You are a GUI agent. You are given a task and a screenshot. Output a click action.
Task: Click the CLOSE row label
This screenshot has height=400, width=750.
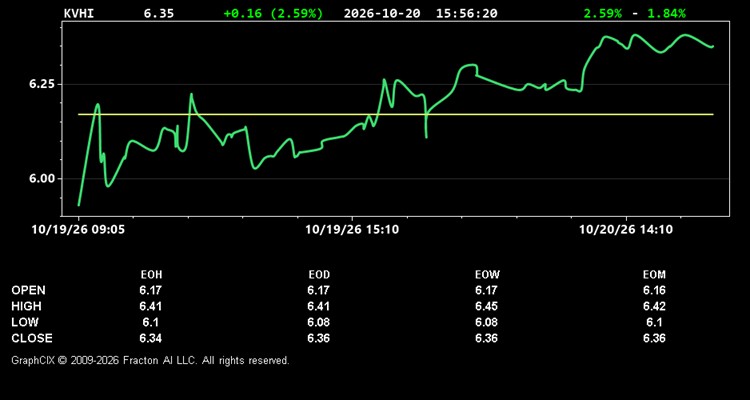tap(32, 338)
